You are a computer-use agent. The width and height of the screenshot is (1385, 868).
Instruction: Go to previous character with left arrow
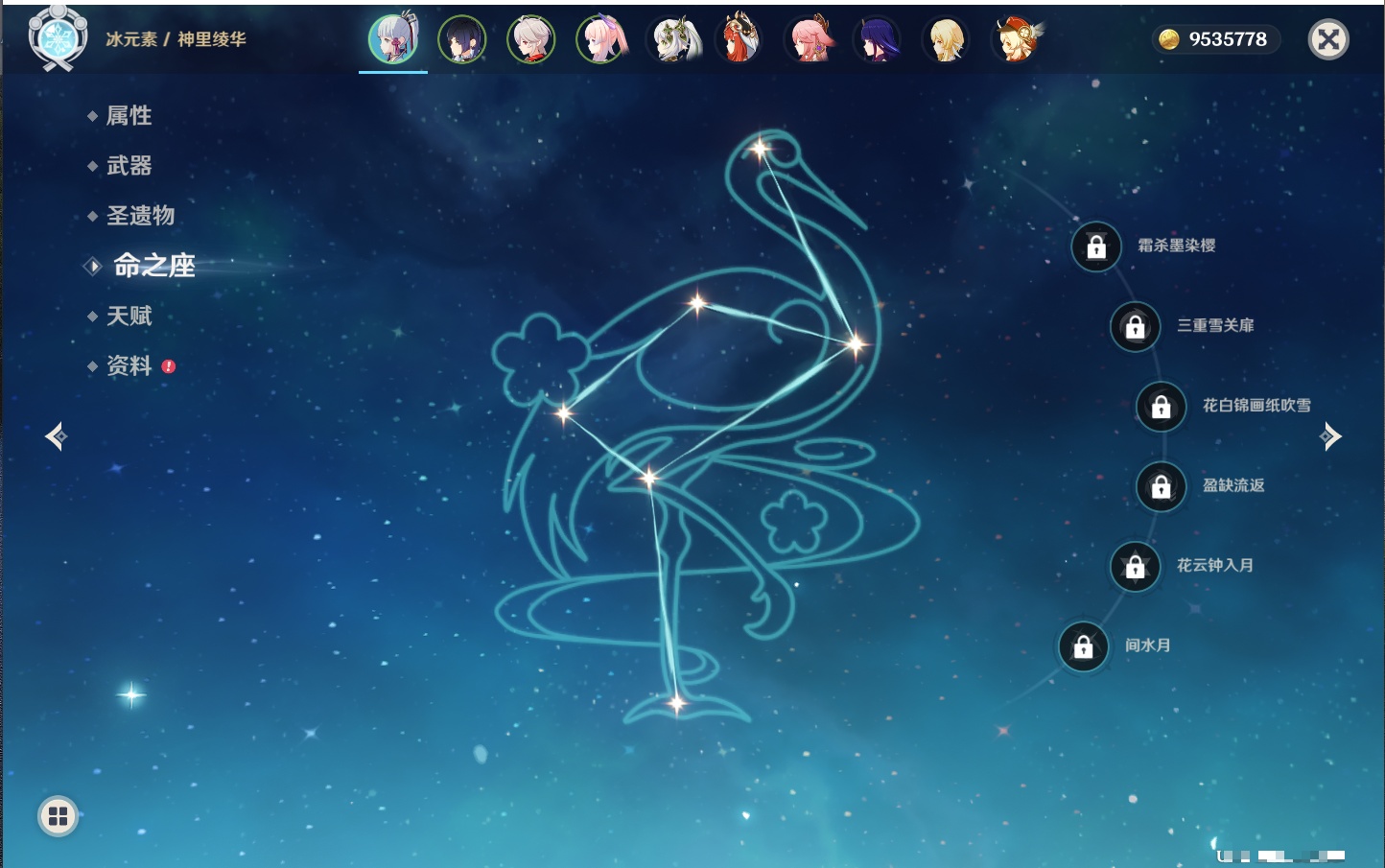[x=56, y=436]
